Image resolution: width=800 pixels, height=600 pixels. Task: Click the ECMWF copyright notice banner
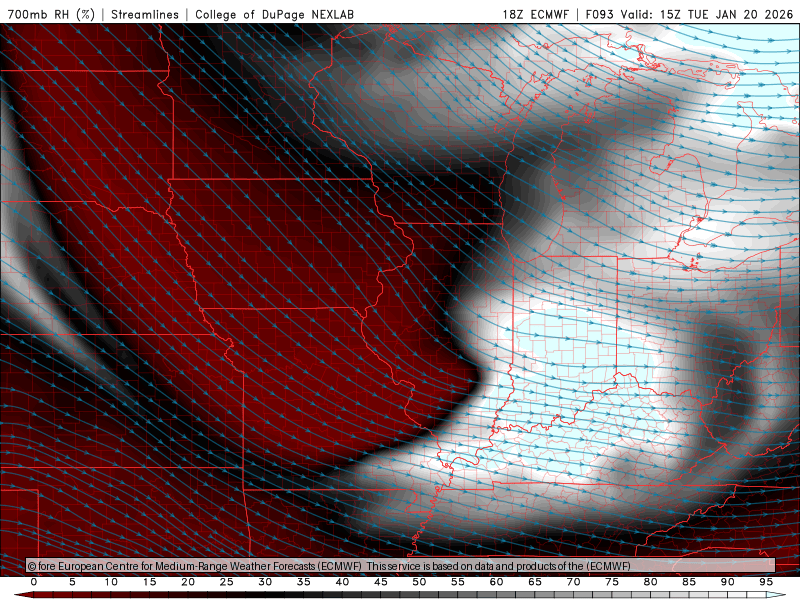pyautogui.click(x=401, y=566)
